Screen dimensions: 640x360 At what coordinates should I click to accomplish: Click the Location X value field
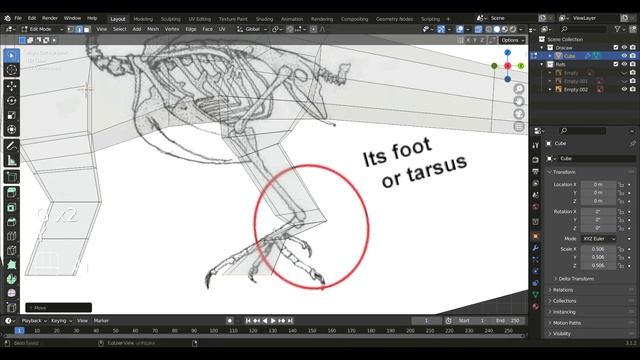pos(598,184)
